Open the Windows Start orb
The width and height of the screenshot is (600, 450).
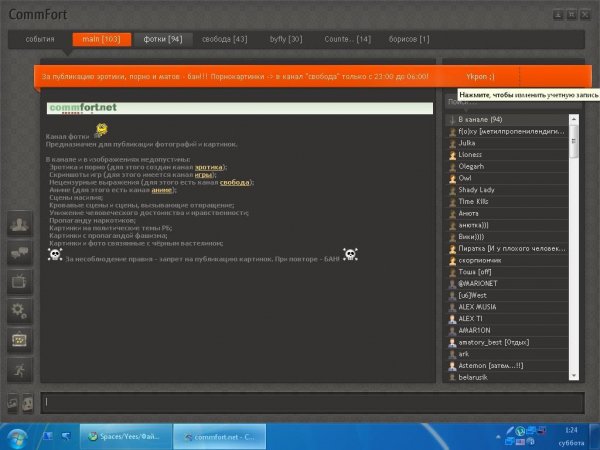(x=17, y=437)
